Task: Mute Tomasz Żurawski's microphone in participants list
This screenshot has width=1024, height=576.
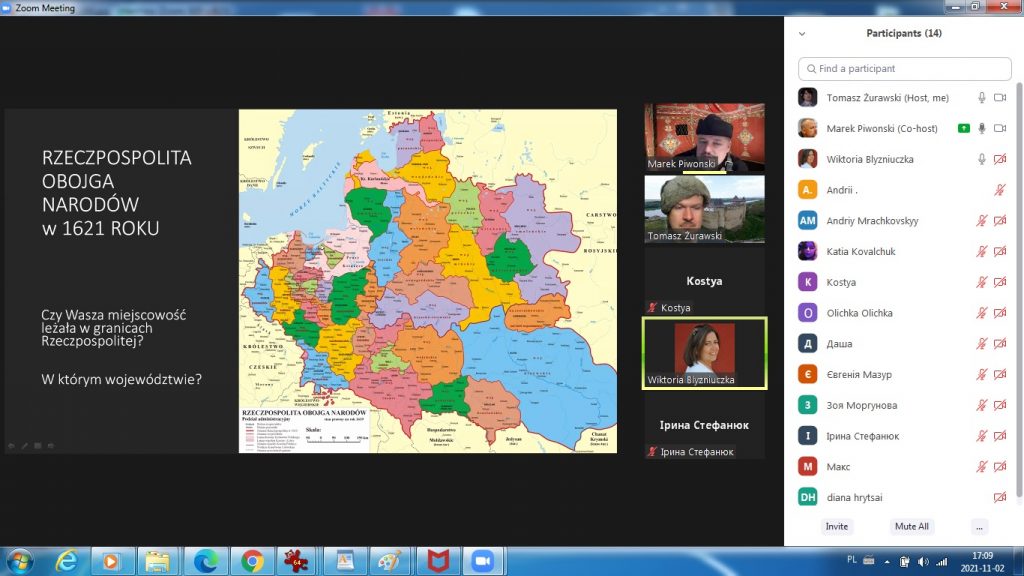Action: point(982,98)
